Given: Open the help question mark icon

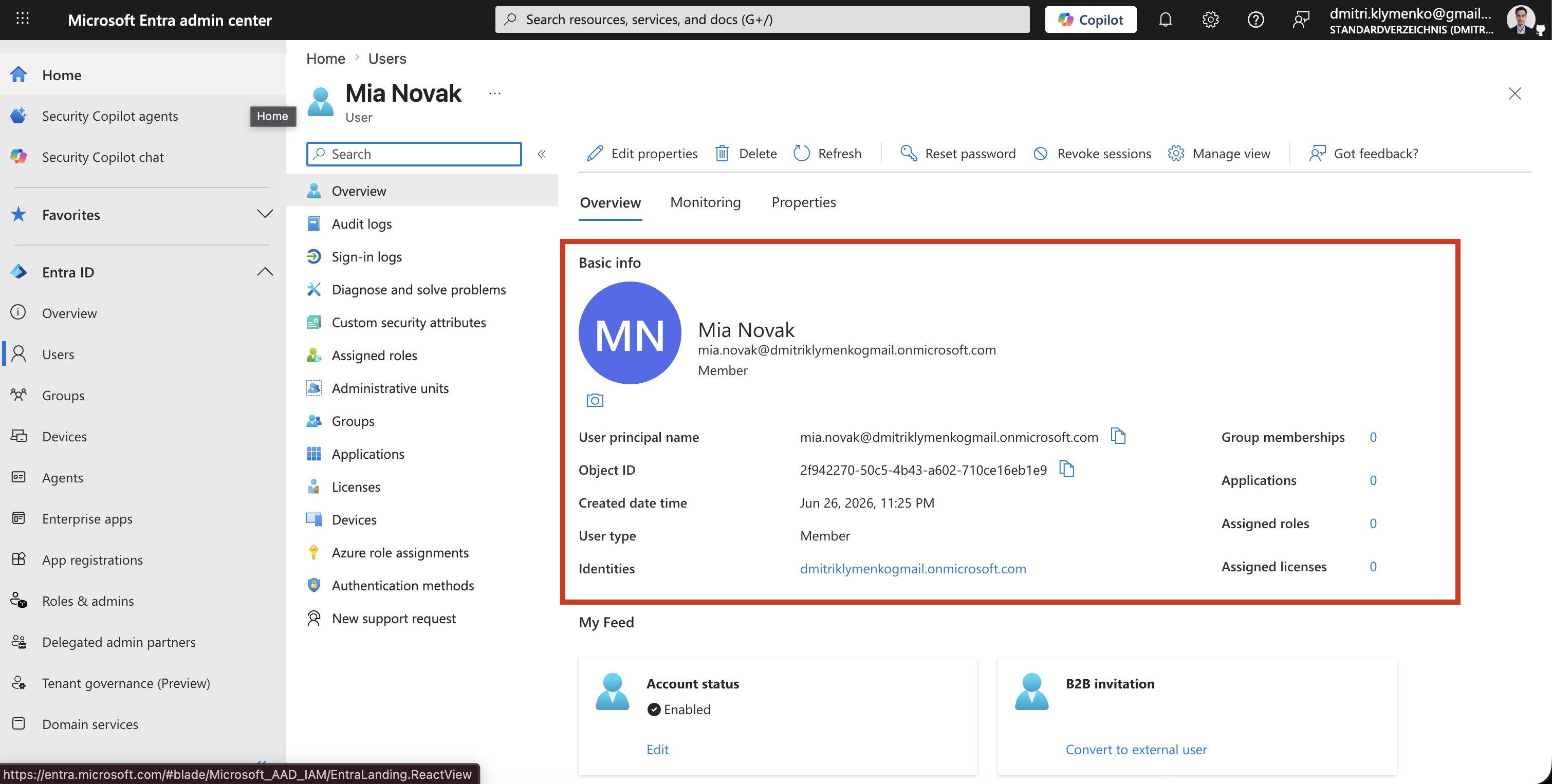Looking at the screenshot, I should tap(1255, 20).
